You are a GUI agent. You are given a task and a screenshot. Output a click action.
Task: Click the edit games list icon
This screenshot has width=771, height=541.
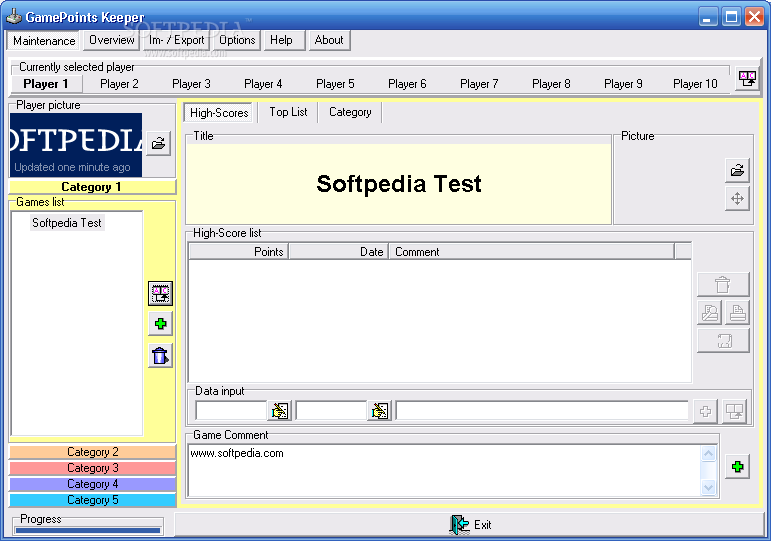[160, 294]
